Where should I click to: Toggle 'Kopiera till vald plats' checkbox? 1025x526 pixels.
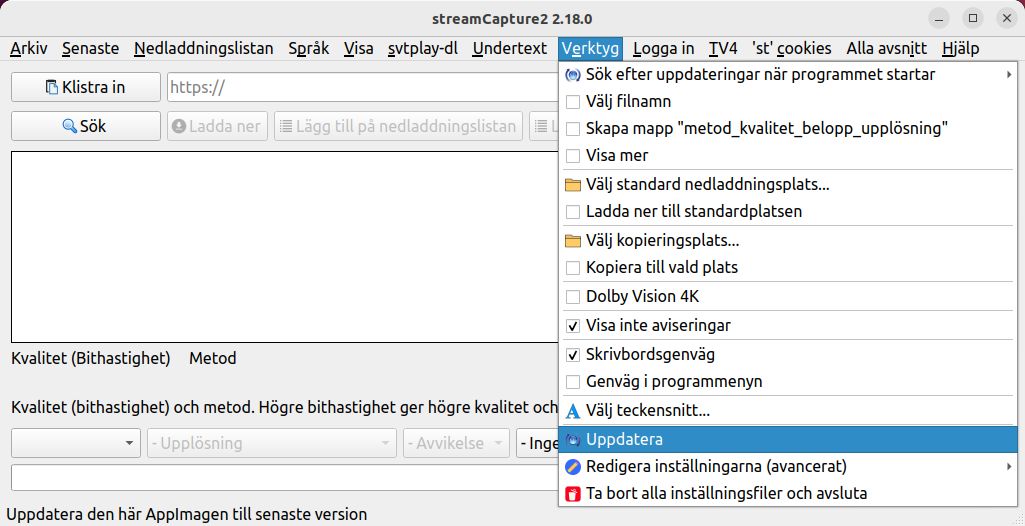pos(573,268)
